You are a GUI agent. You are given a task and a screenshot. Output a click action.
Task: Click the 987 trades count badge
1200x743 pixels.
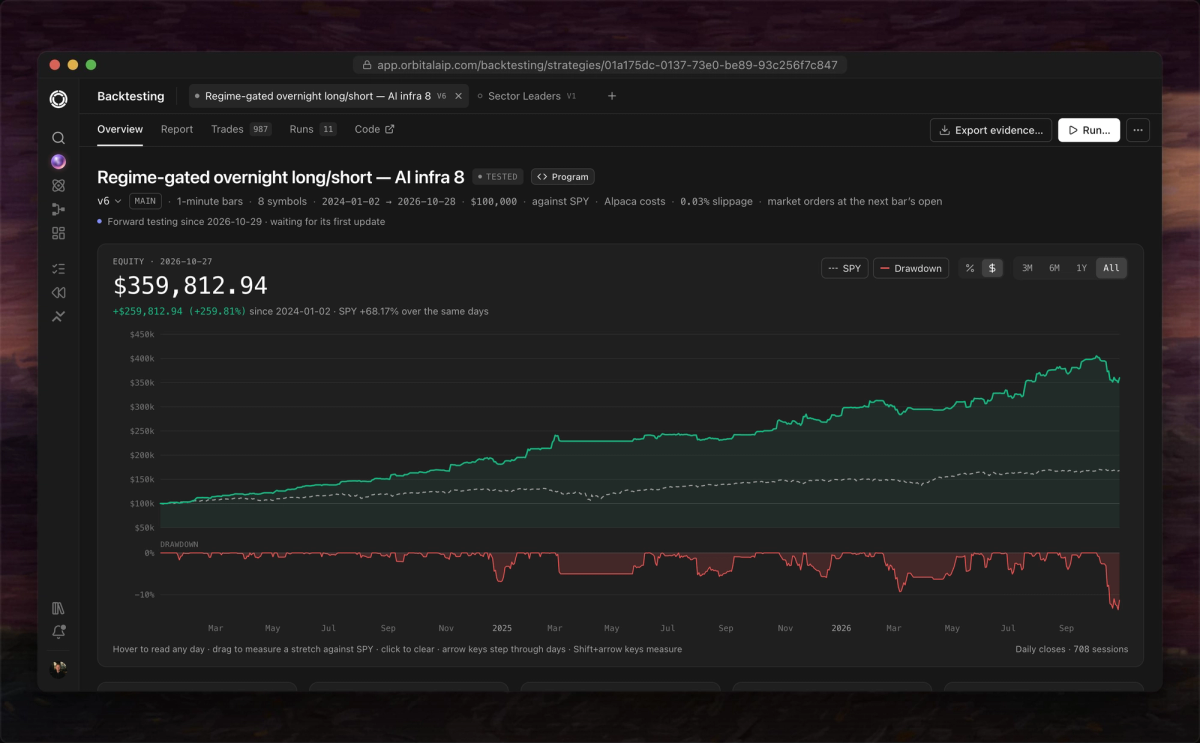260,129
